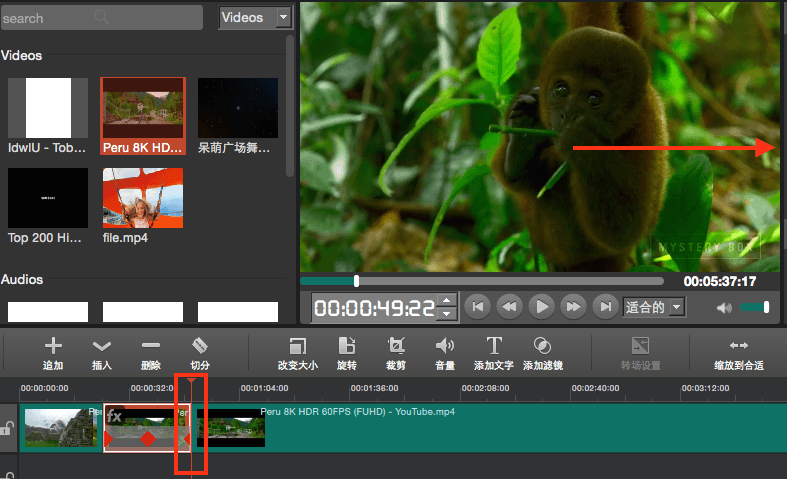Viewport: 787px width, 479px height.
Task: Toggle the track lock icon on video track
Action: point(7,429)
